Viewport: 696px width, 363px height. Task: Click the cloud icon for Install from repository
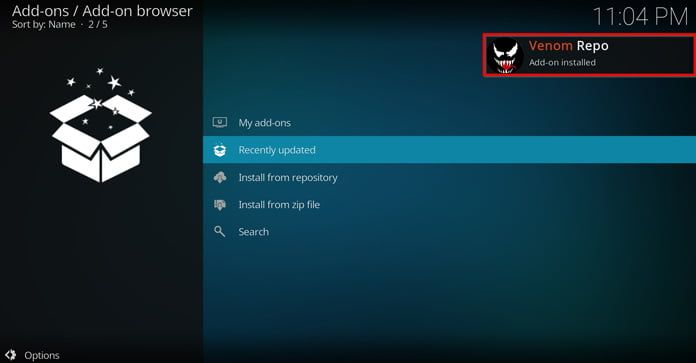click(220, 178)
